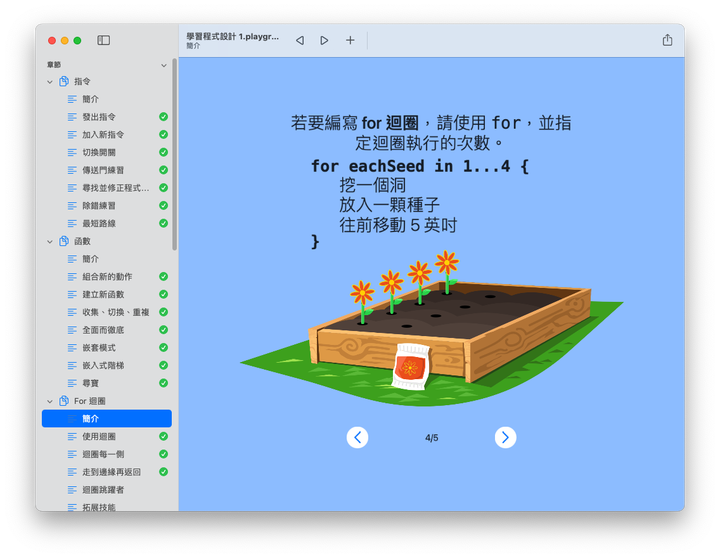This screenshot has height=558, width=720.
Task: Go to previous page with left triangle toolbar button
Action: (x=300, y=40)
